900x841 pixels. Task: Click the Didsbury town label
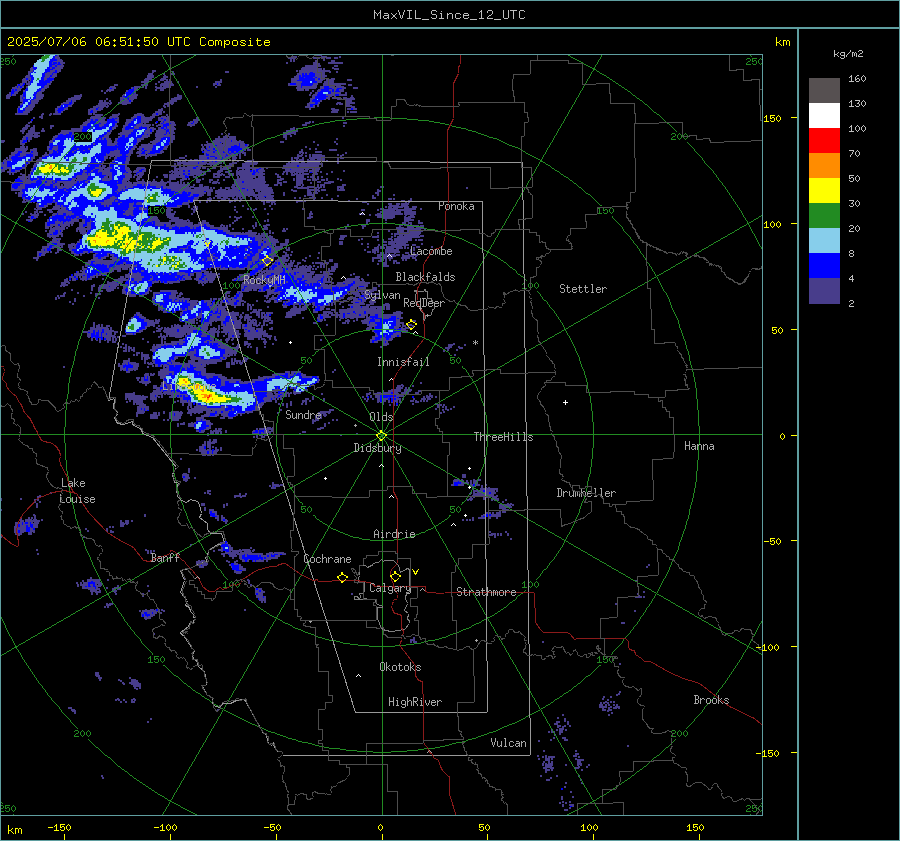[x=377, y=448]
